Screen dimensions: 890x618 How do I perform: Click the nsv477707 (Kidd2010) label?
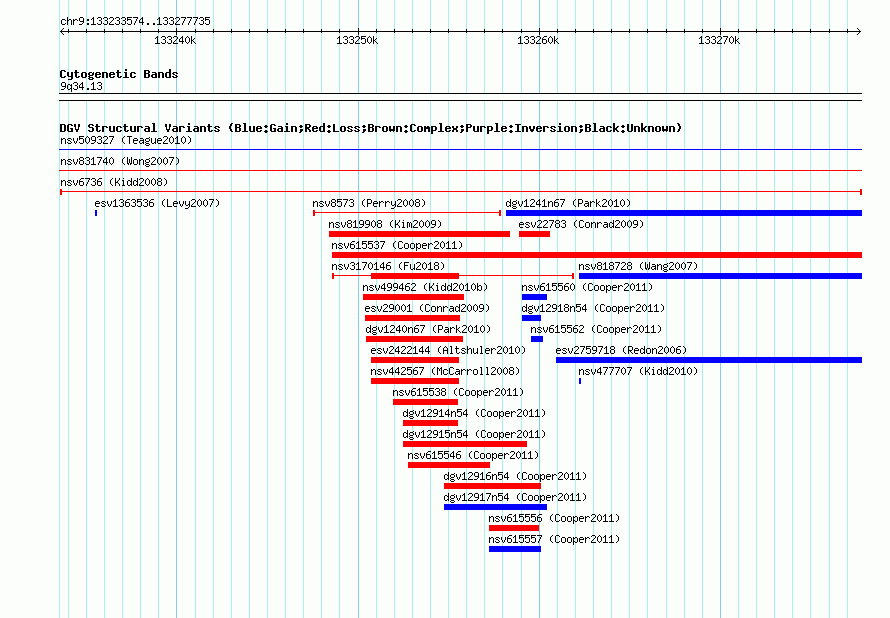(638, 371)
